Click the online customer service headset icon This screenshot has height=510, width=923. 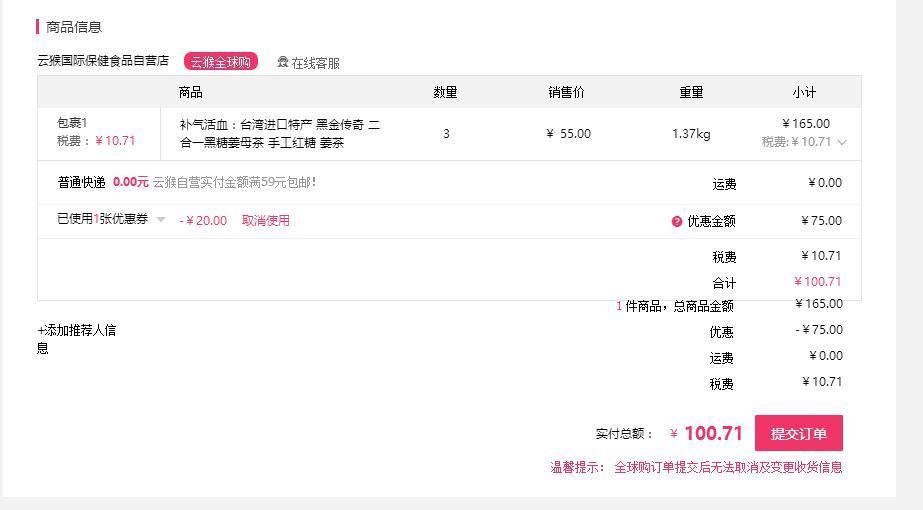point(283,62)
